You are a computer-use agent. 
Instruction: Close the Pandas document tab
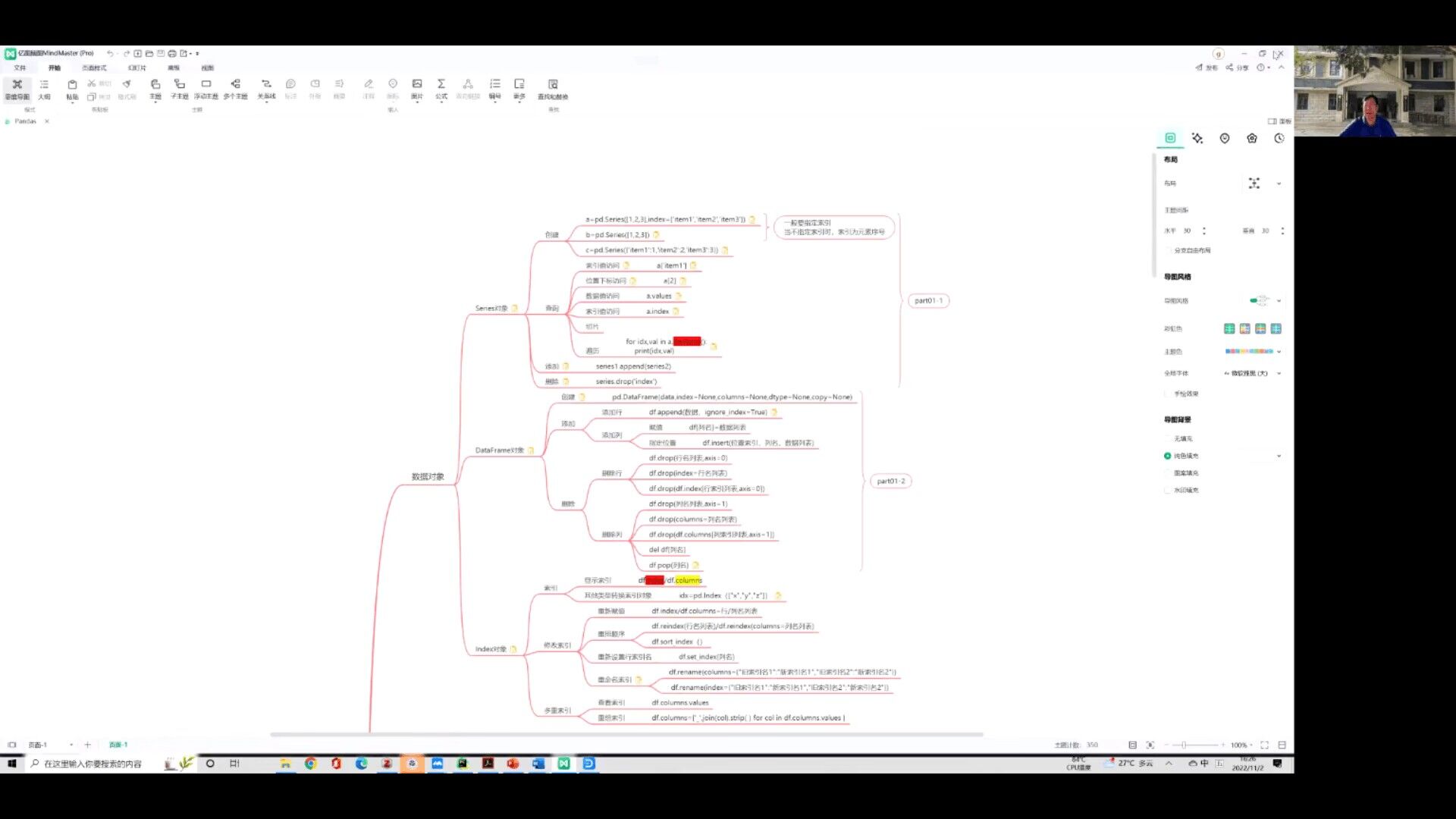tap(46, 121)
